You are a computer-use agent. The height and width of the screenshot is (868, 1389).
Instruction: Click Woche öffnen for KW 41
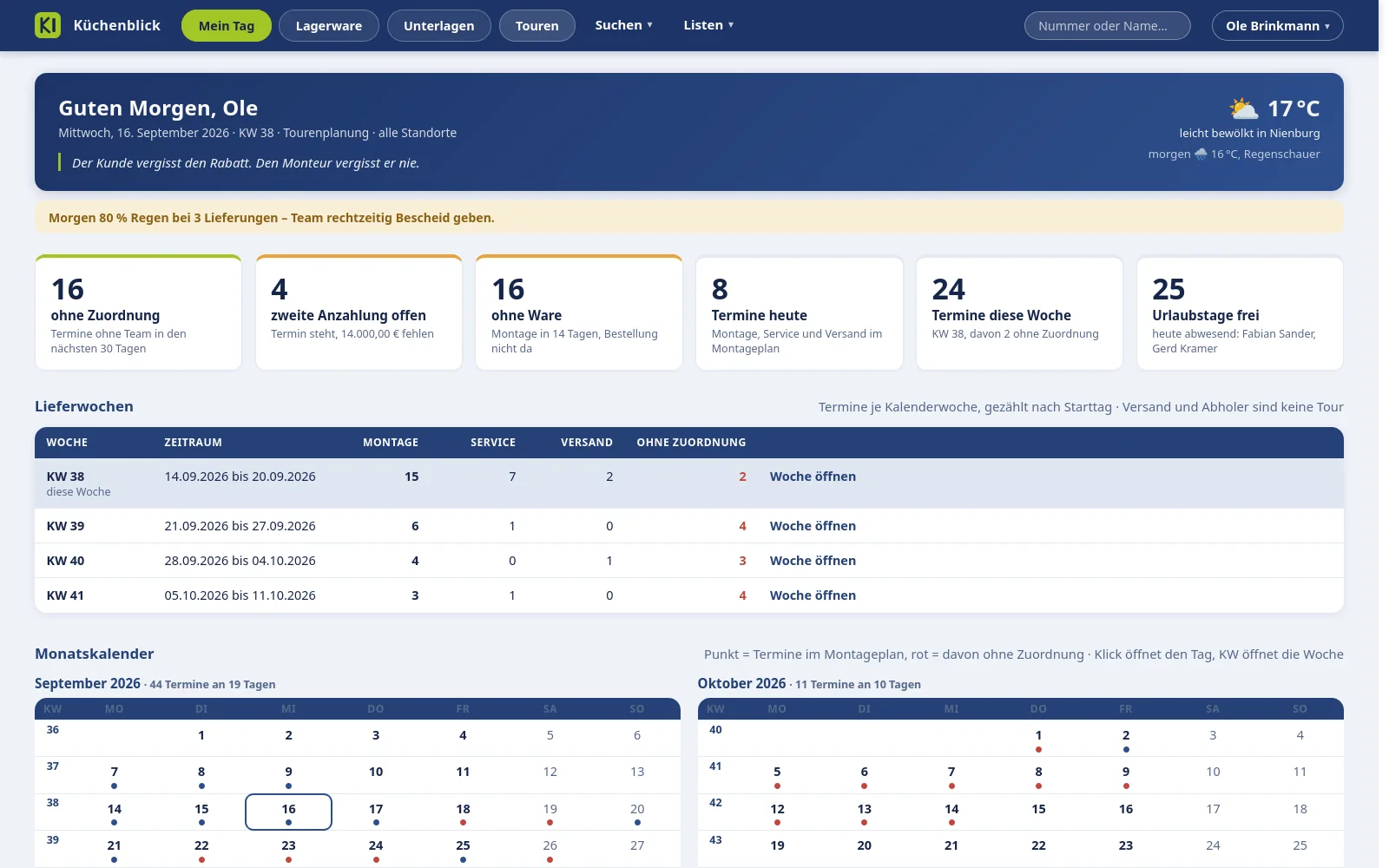(x=813, y=595)
